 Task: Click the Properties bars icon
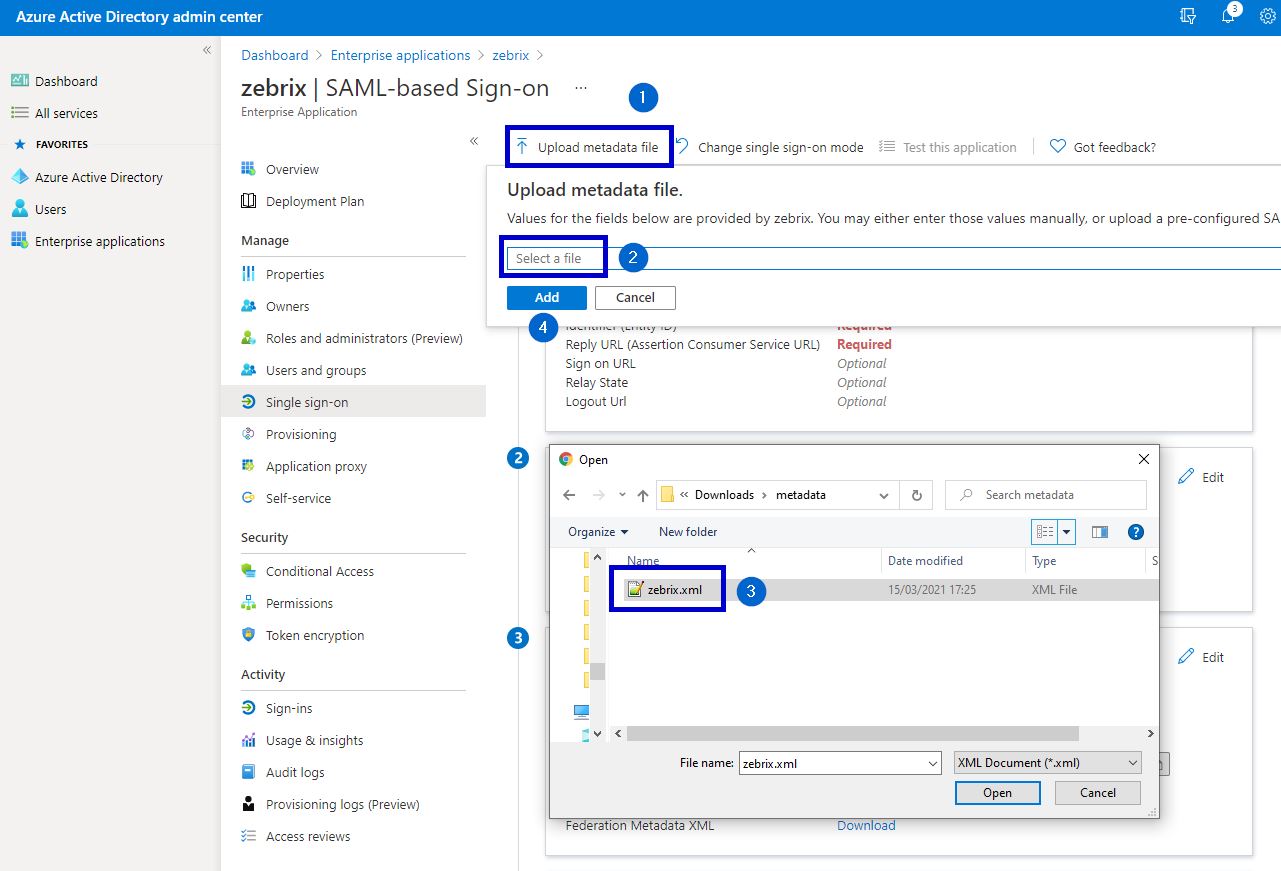point(249,274)
